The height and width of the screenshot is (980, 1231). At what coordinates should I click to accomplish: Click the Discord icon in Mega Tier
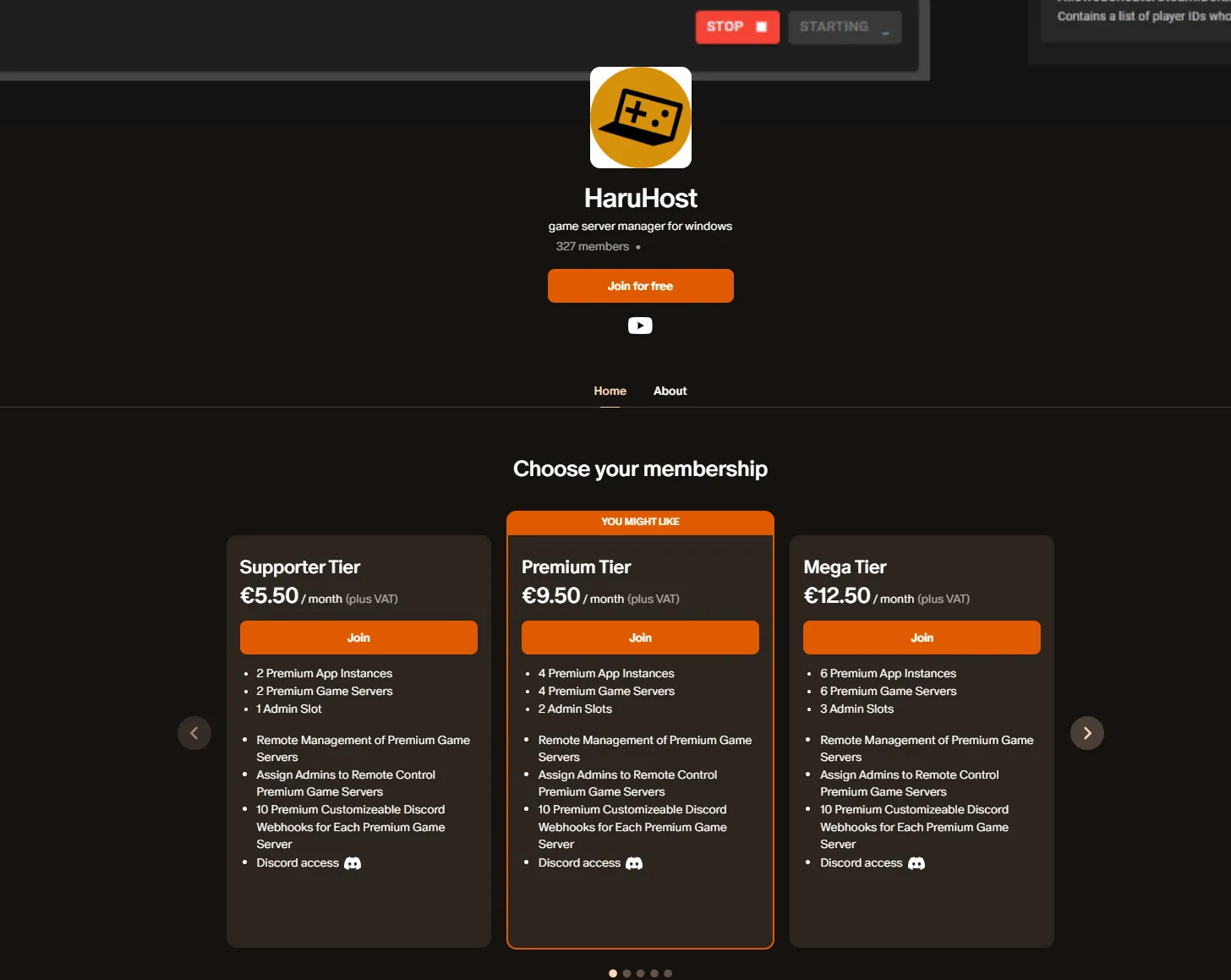pyautogui.click(x=916, y=863)
